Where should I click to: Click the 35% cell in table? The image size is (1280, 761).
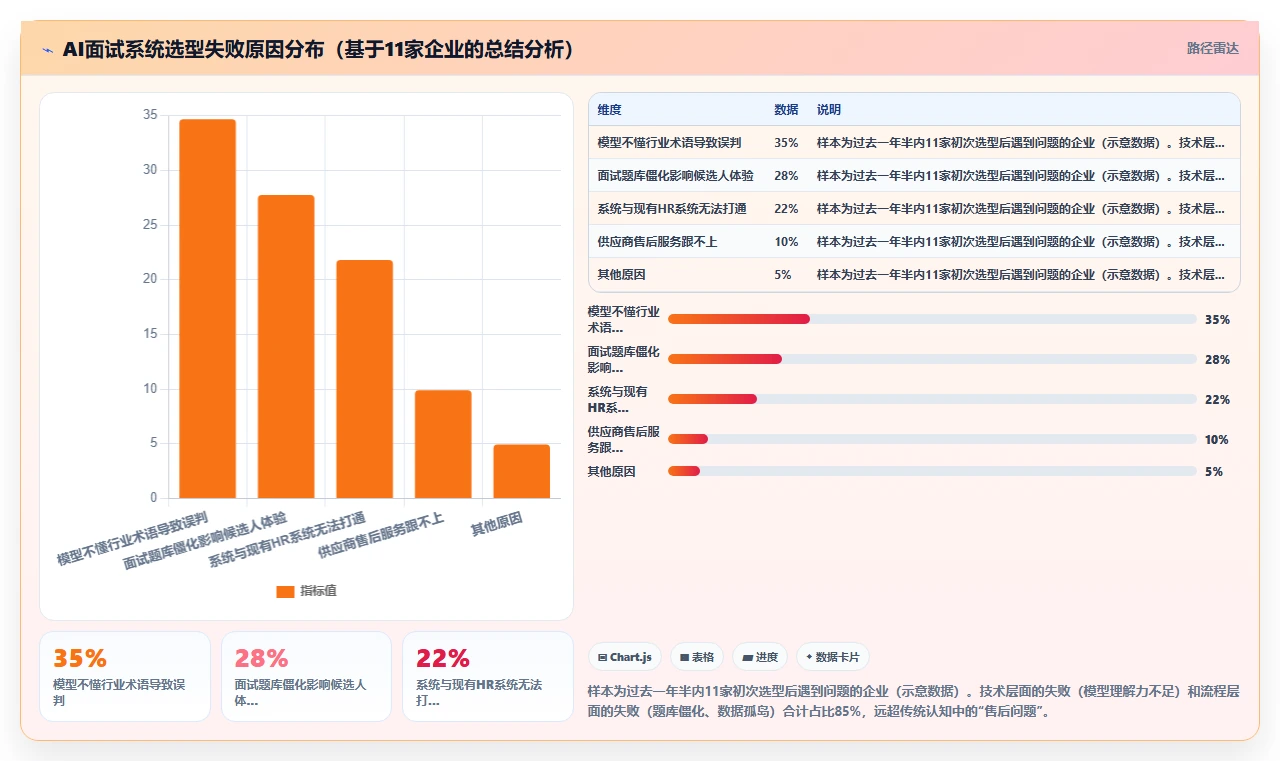coord(786,143)
